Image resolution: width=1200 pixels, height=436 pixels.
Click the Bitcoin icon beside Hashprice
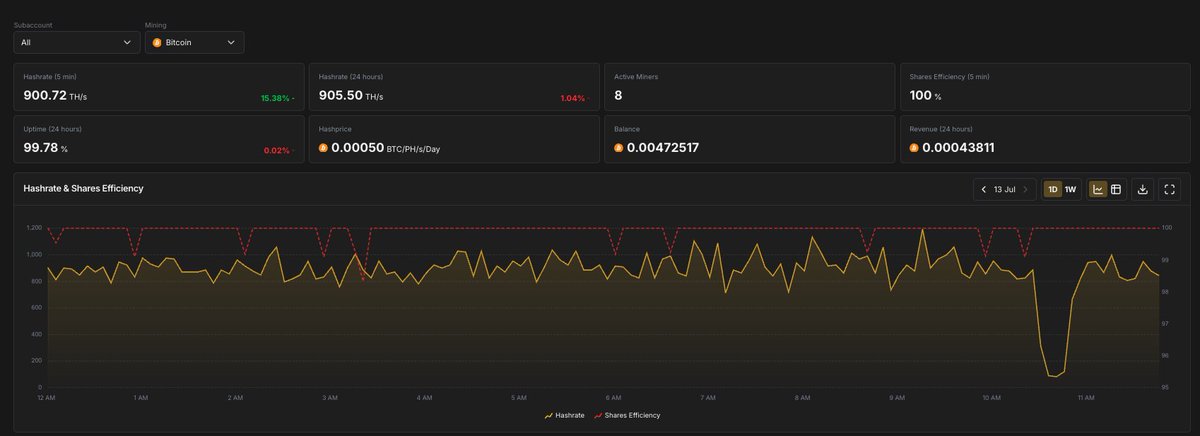pyautogui.click(x=323, y=147)
